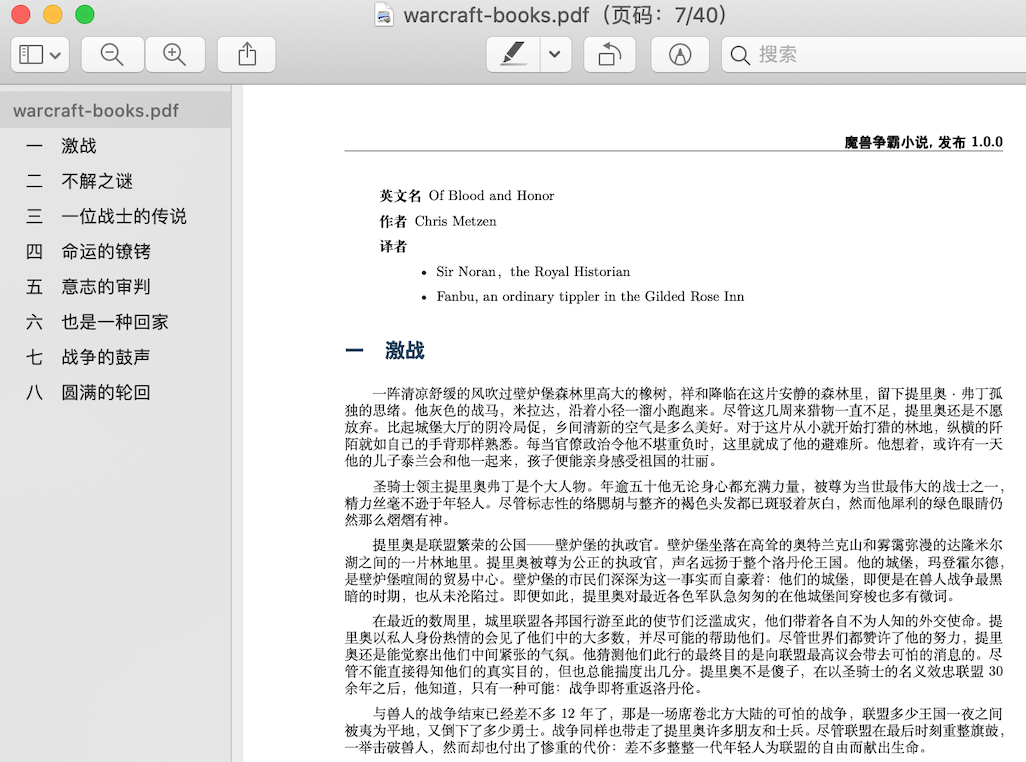Click the 作者 label in the page
This screenshot has width=1026, height=762.
tap(393, 221)
